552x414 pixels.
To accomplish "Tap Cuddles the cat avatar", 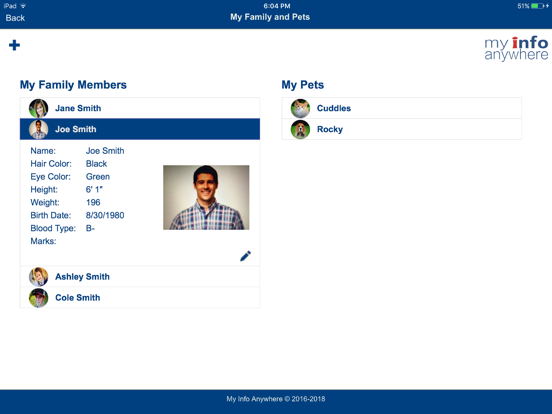I will [300, 108].
